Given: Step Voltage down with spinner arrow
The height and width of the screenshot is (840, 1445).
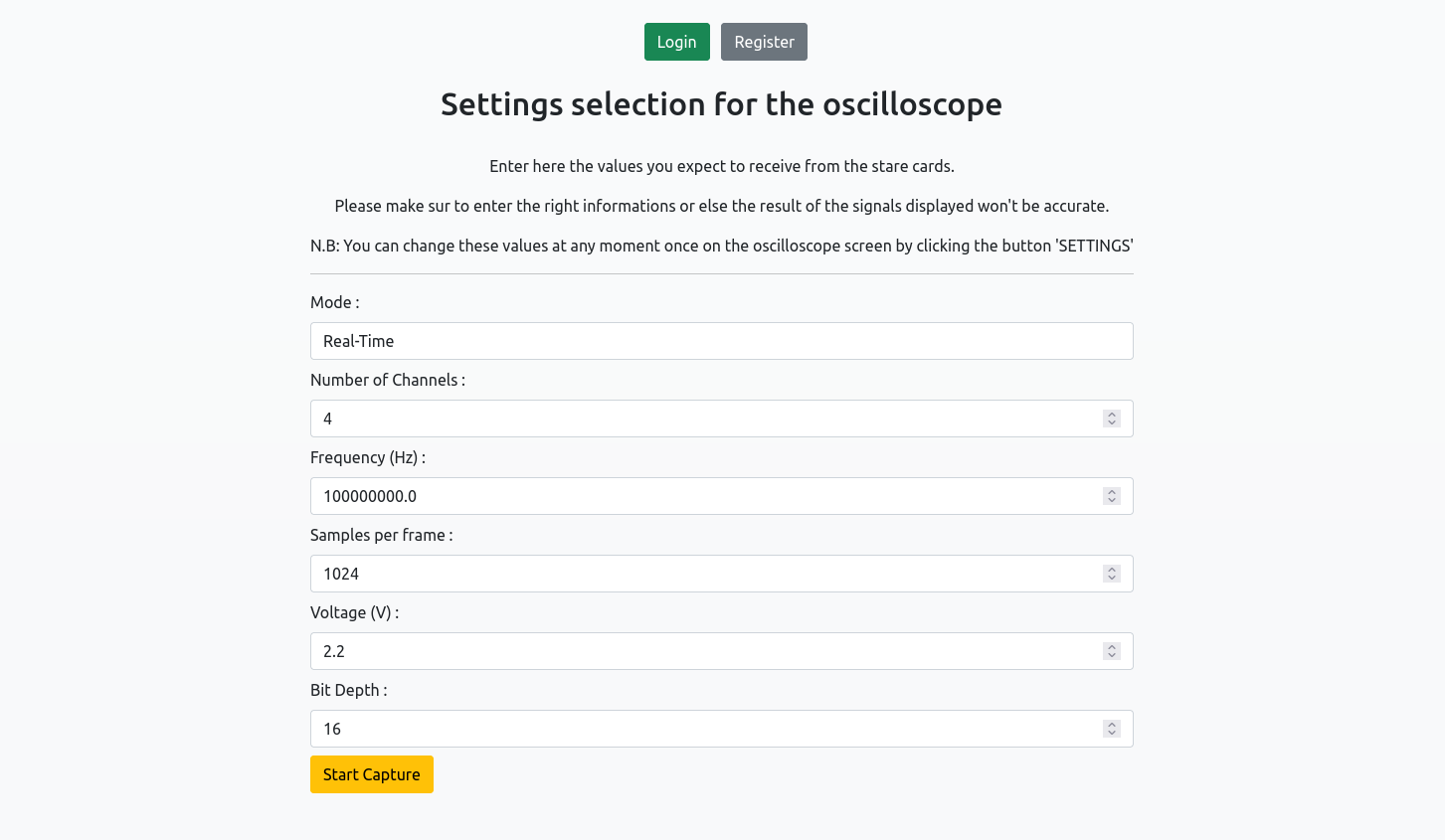Looking at the screenshot, I should (x=1112, y=656).
